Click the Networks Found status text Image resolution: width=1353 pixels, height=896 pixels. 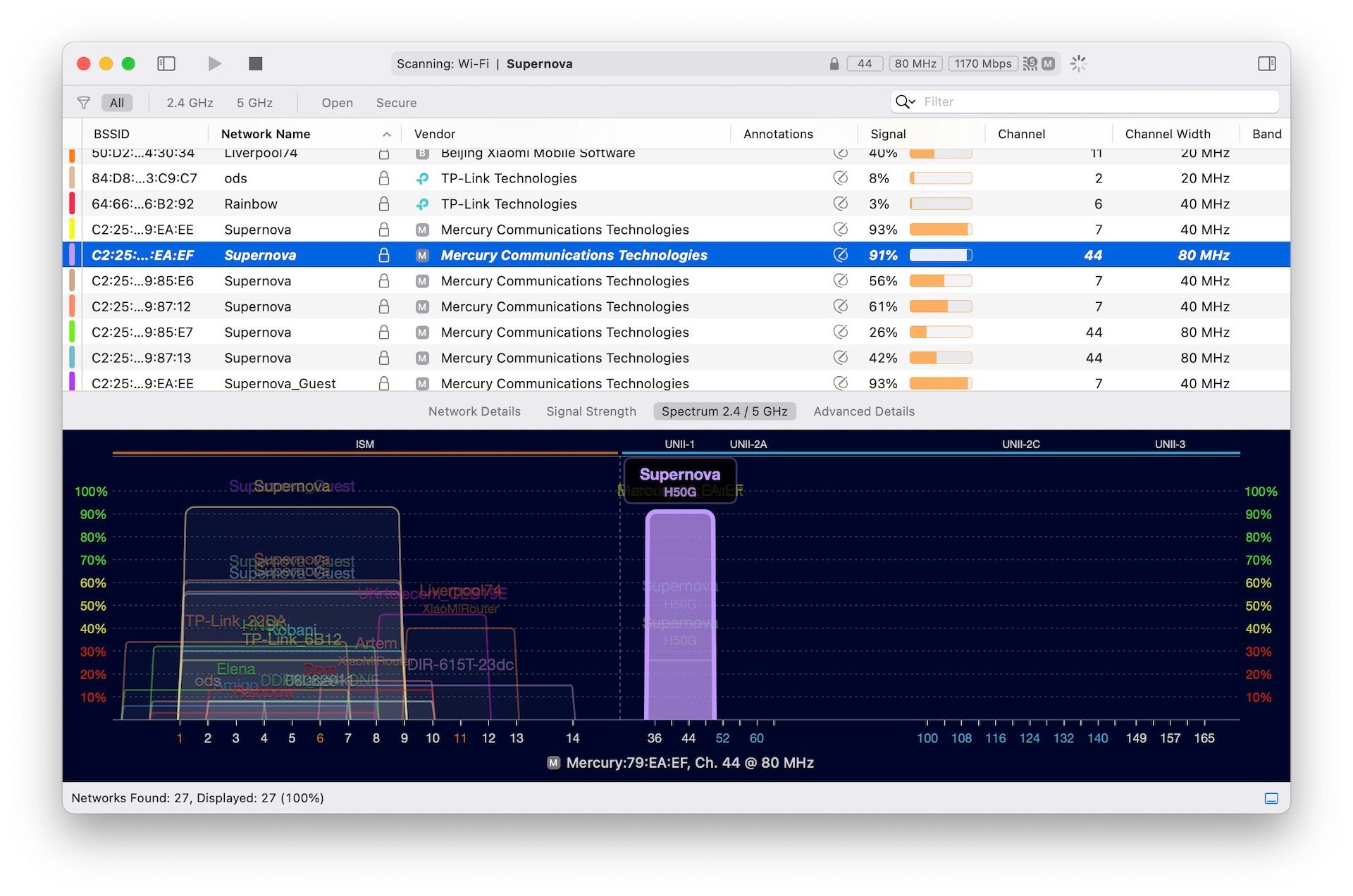point(197,798)
